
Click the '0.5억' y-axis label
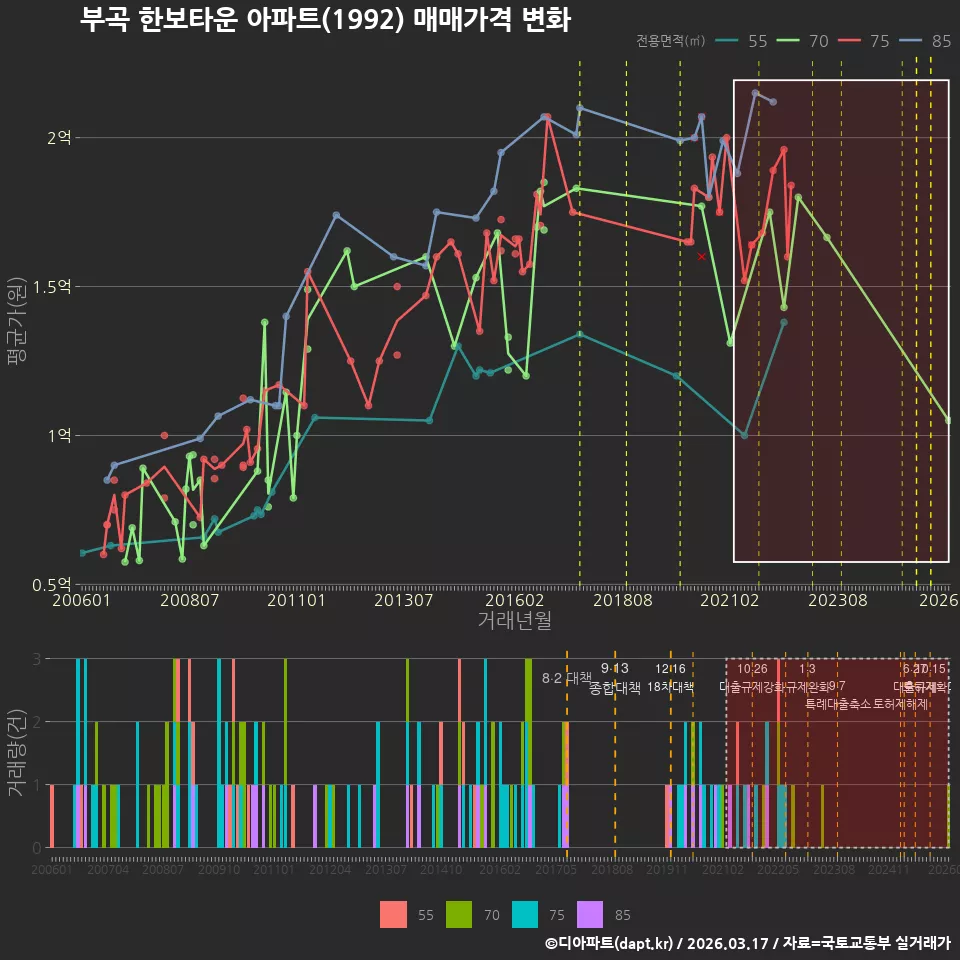pos(52,585)
